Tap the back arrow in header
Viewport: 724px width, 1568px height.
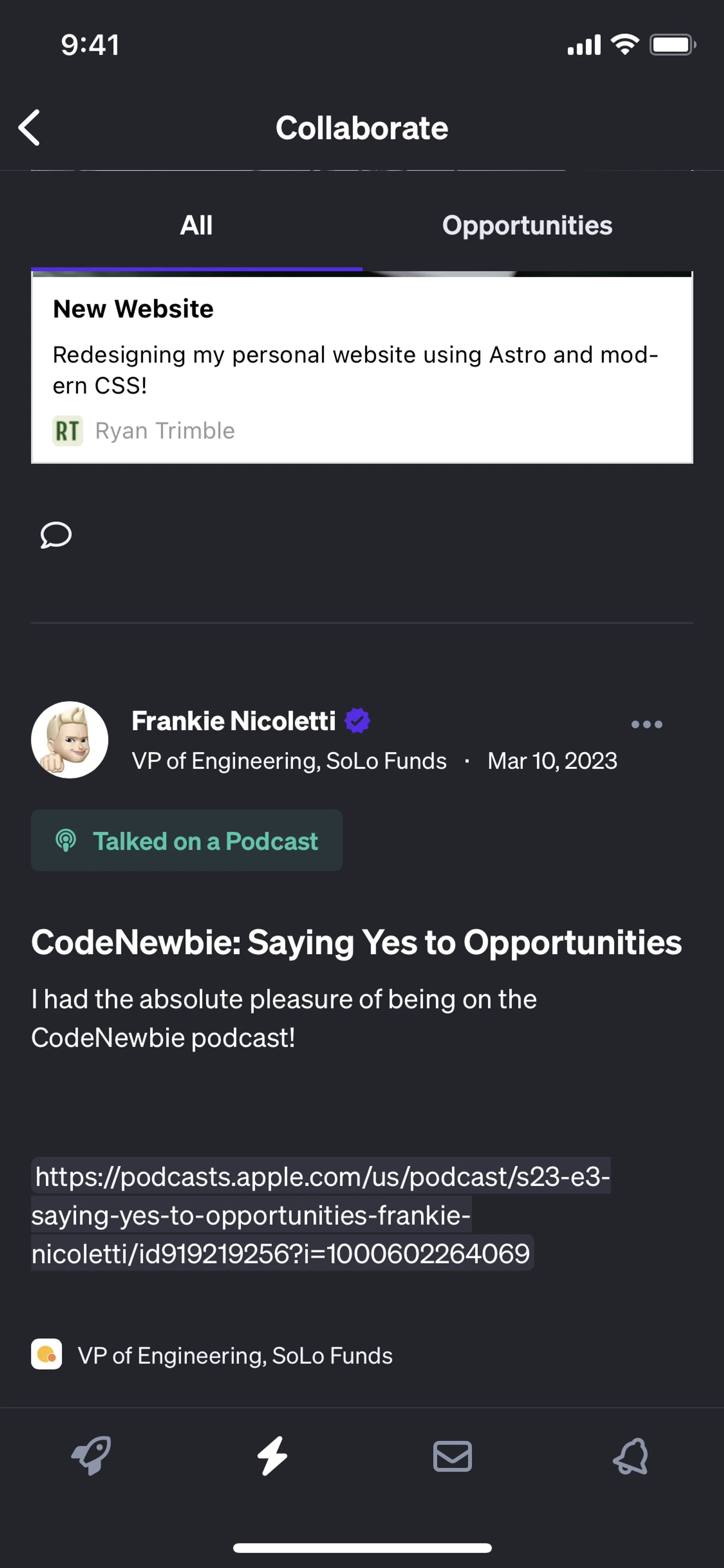point(29,128)
